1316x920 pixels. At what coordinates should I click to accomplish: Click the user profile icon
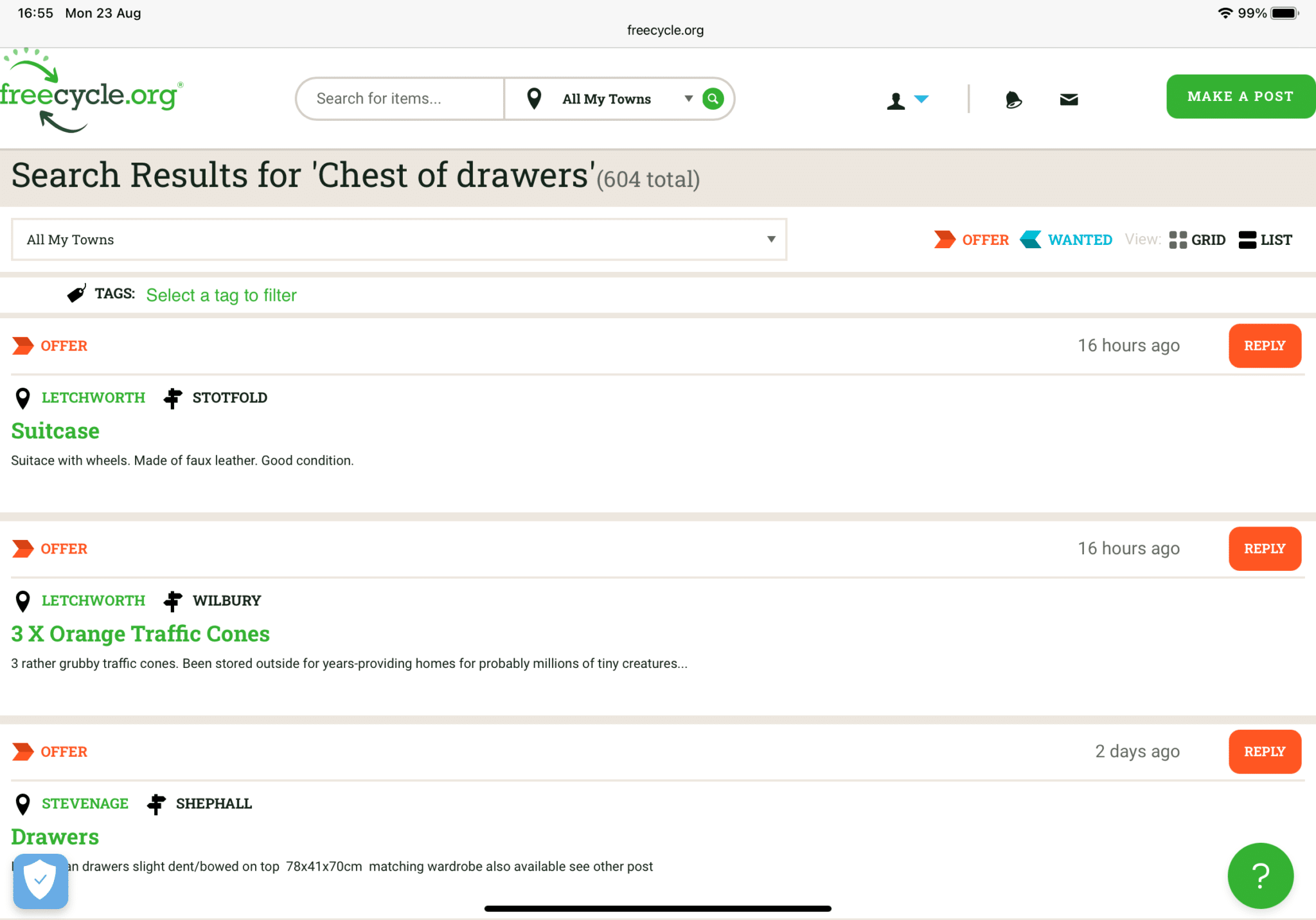[896, 101]
